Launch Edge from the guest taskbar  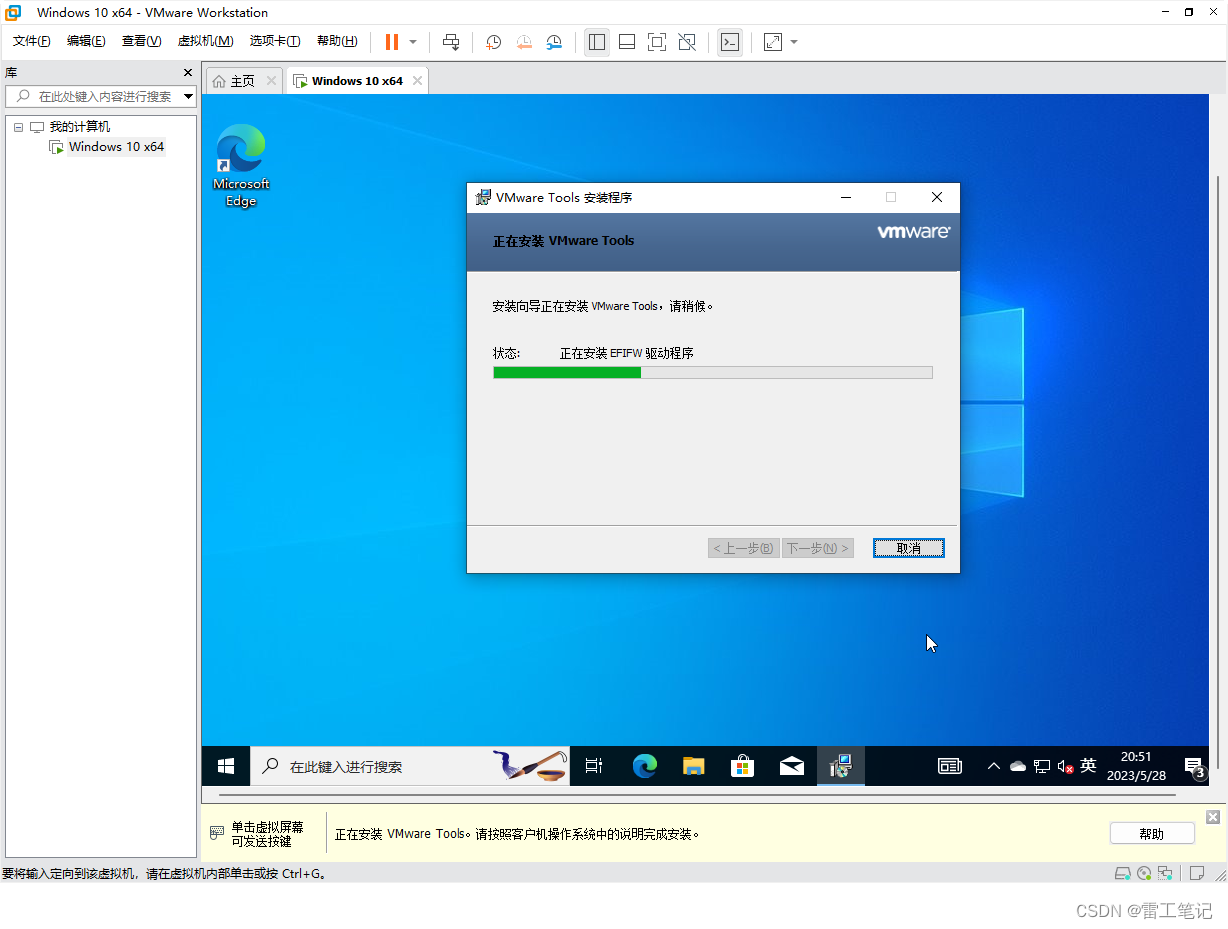point(645,766)
